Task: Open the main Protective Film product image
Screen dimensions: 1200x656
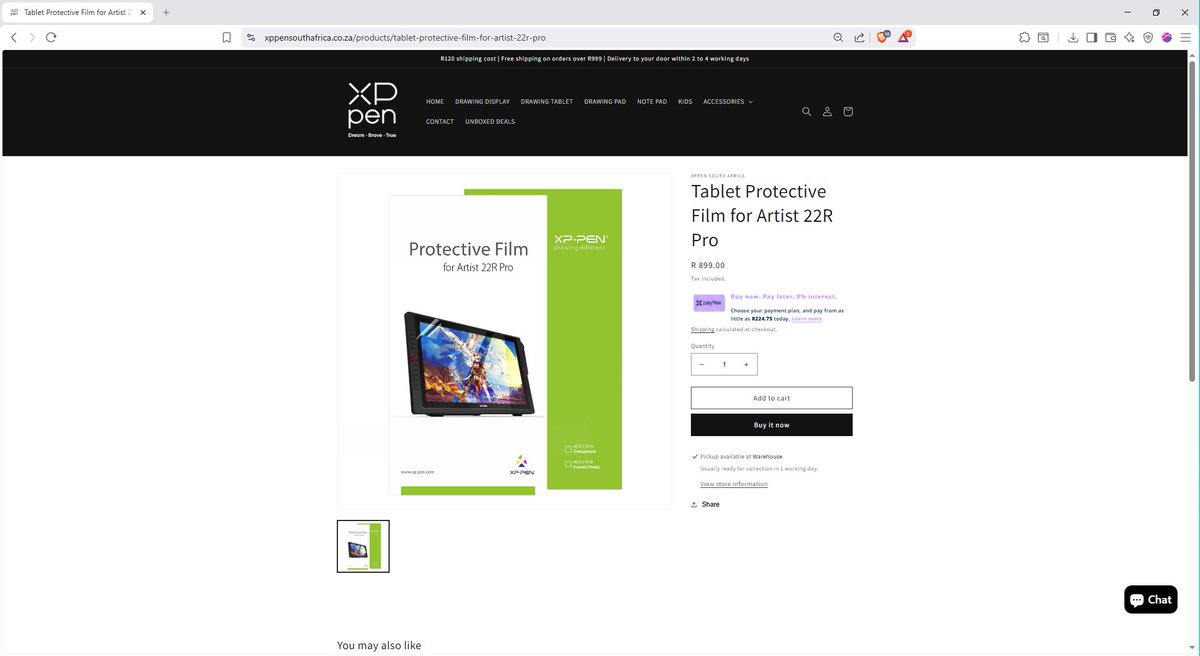Action: coord(505,341)
